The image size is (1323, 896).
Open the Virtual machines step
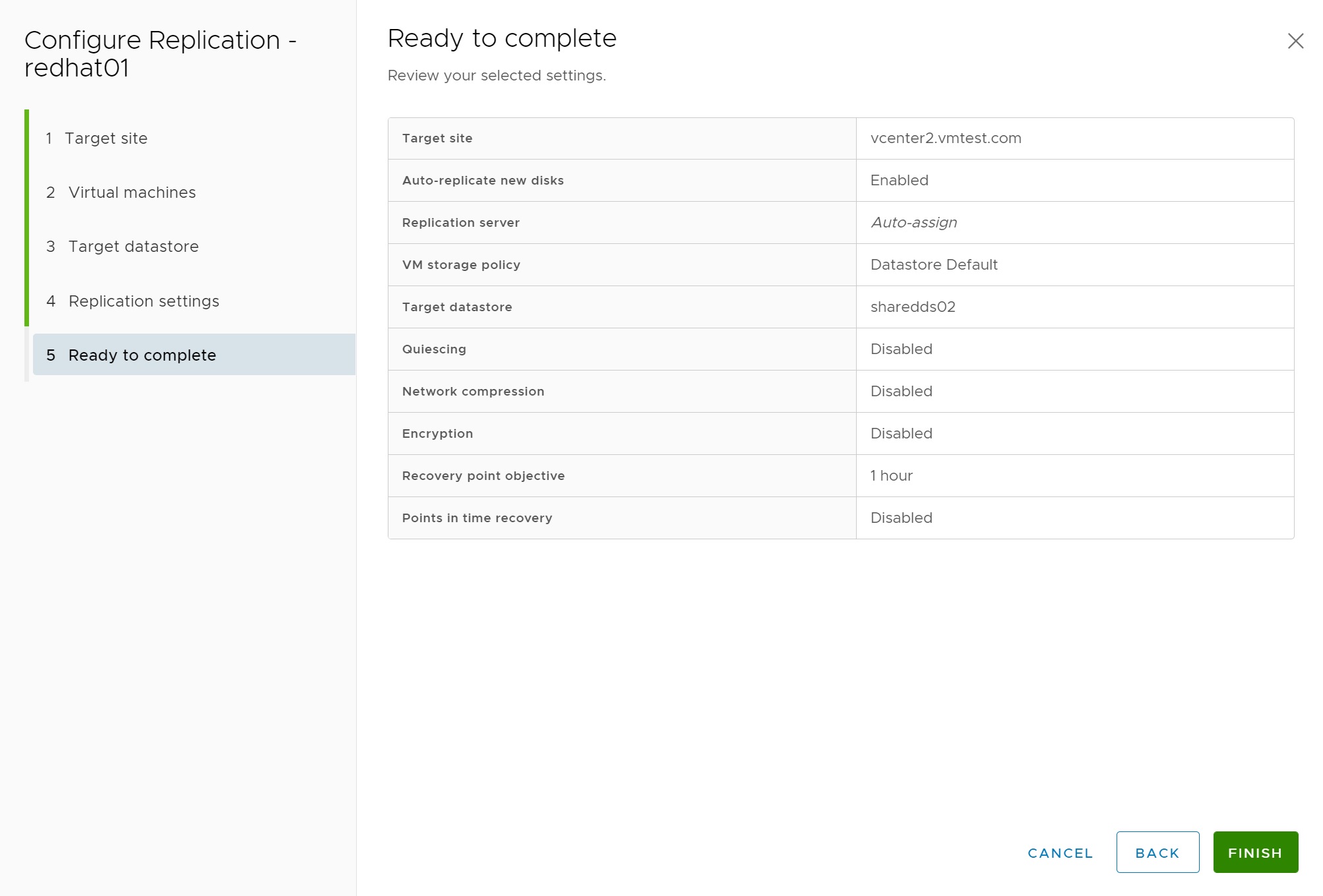click(131, 193)
